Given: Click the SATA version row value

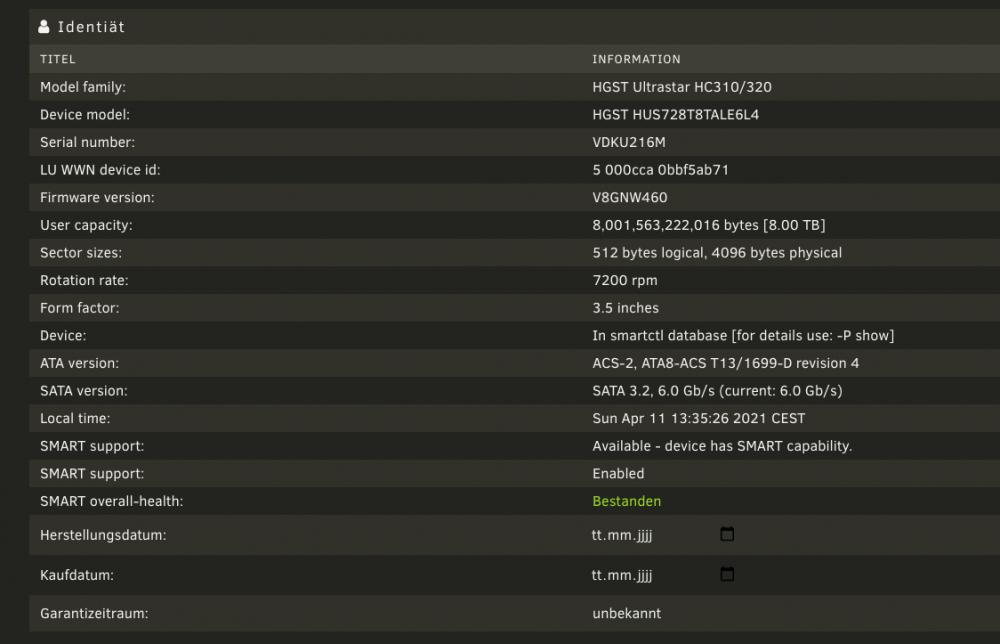Looking at the screenshot, I should tap(717, 391).
